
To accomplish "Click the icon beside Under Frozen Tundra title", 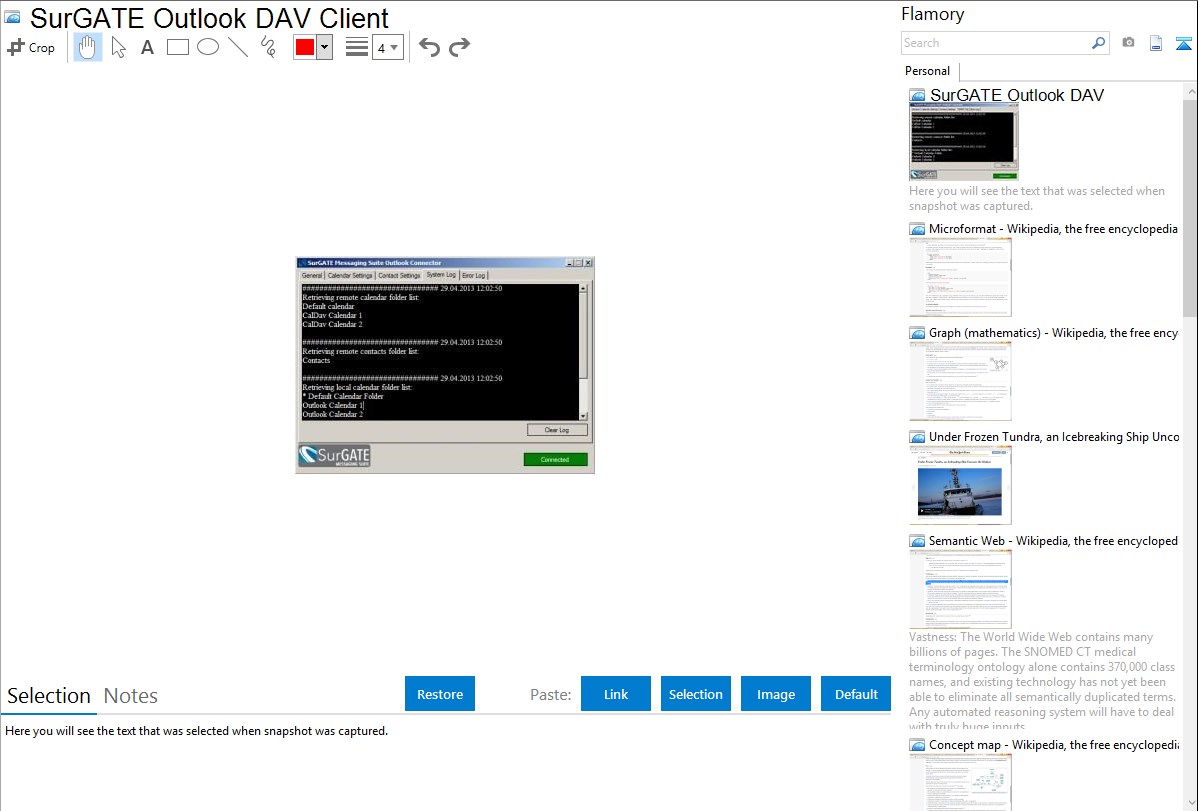I will click(917, 437).
